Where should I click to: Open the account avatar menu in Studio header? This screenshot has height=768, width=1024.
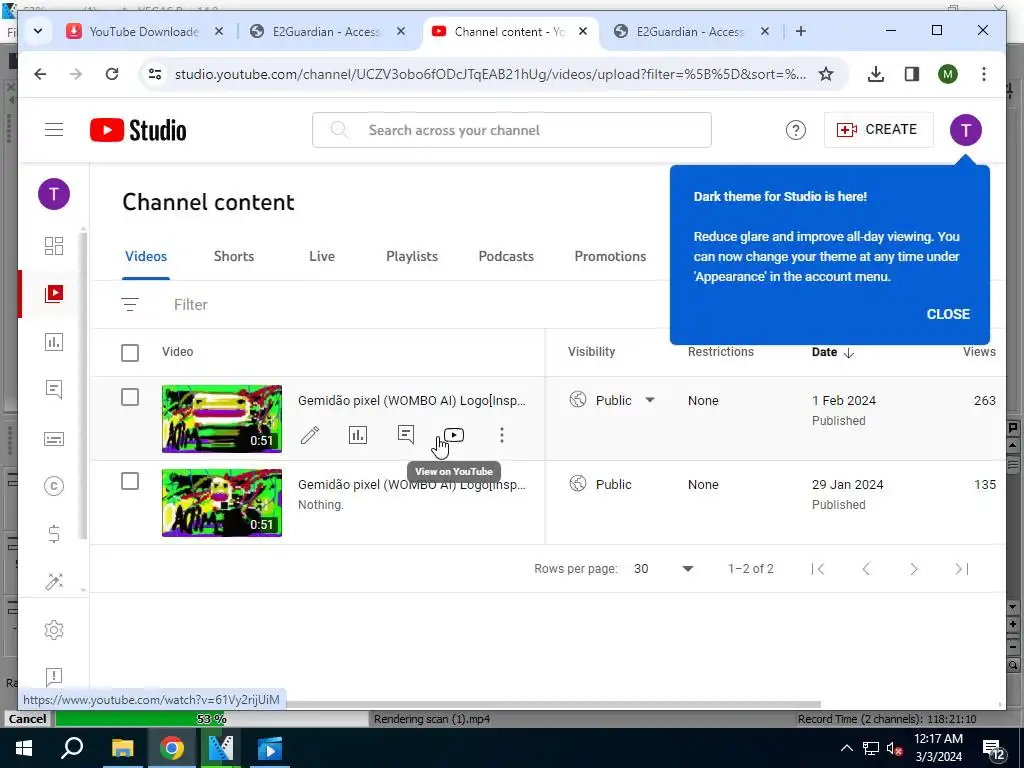[x=965, y=129]
